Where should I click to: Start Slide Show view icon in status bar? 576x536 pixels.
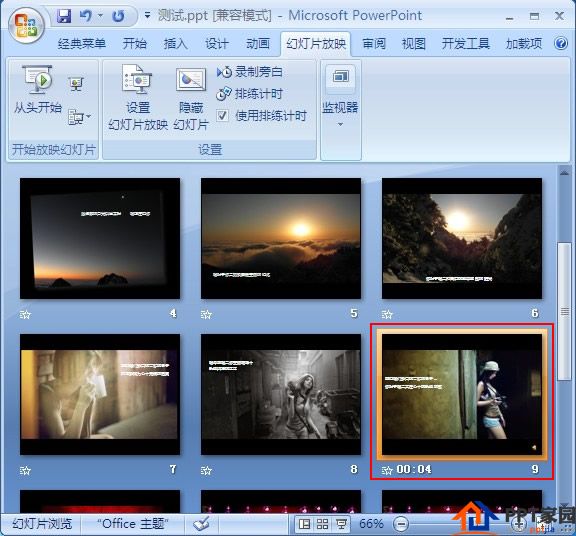[x=341, y=524]
